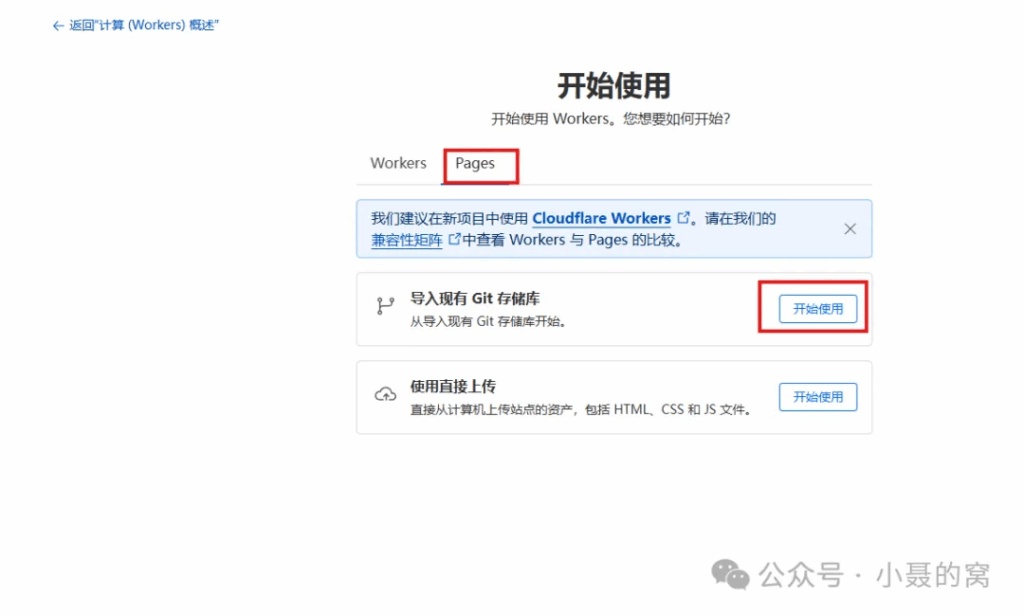Click the 从导入现有 Git 存储库开始 description
Screen dimensions: 1024x616
[x=488, y=321]
